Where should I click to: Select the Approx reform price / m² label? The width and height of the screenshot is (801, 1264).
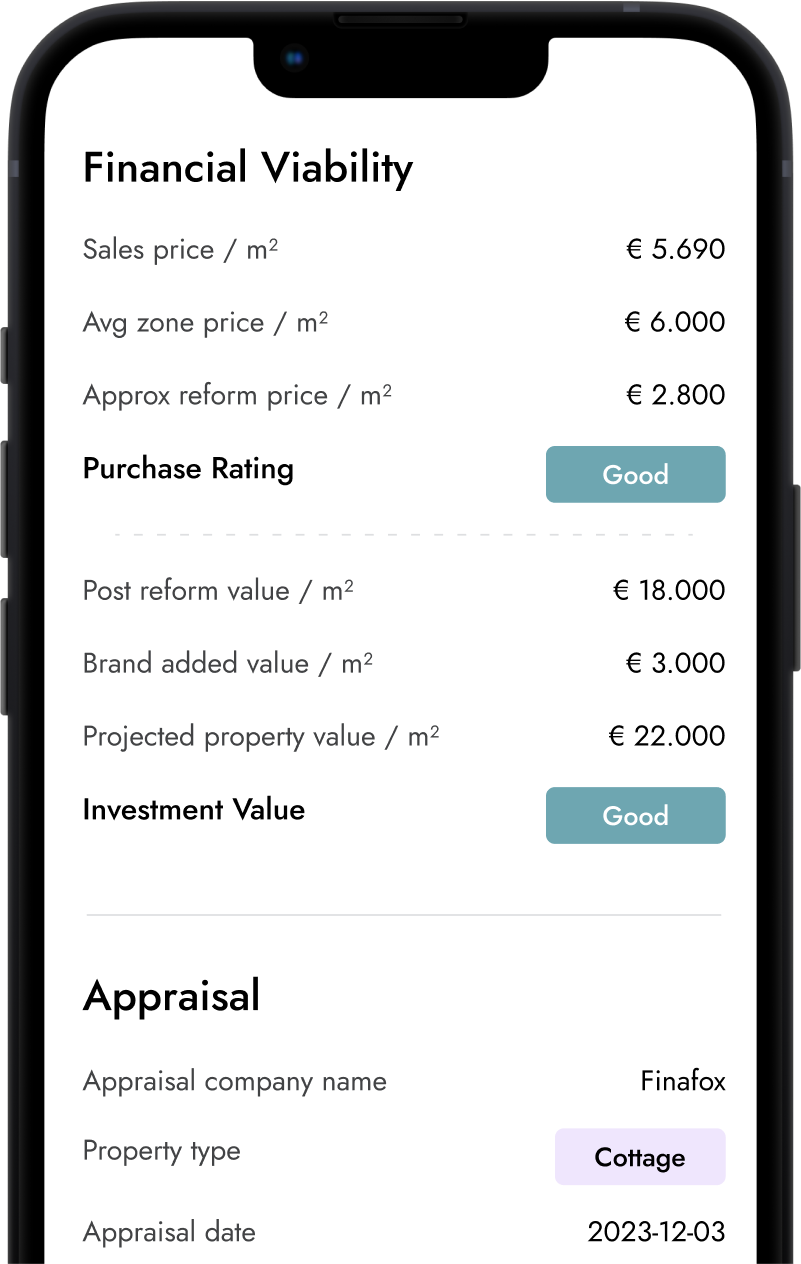(x=237, y=395)
